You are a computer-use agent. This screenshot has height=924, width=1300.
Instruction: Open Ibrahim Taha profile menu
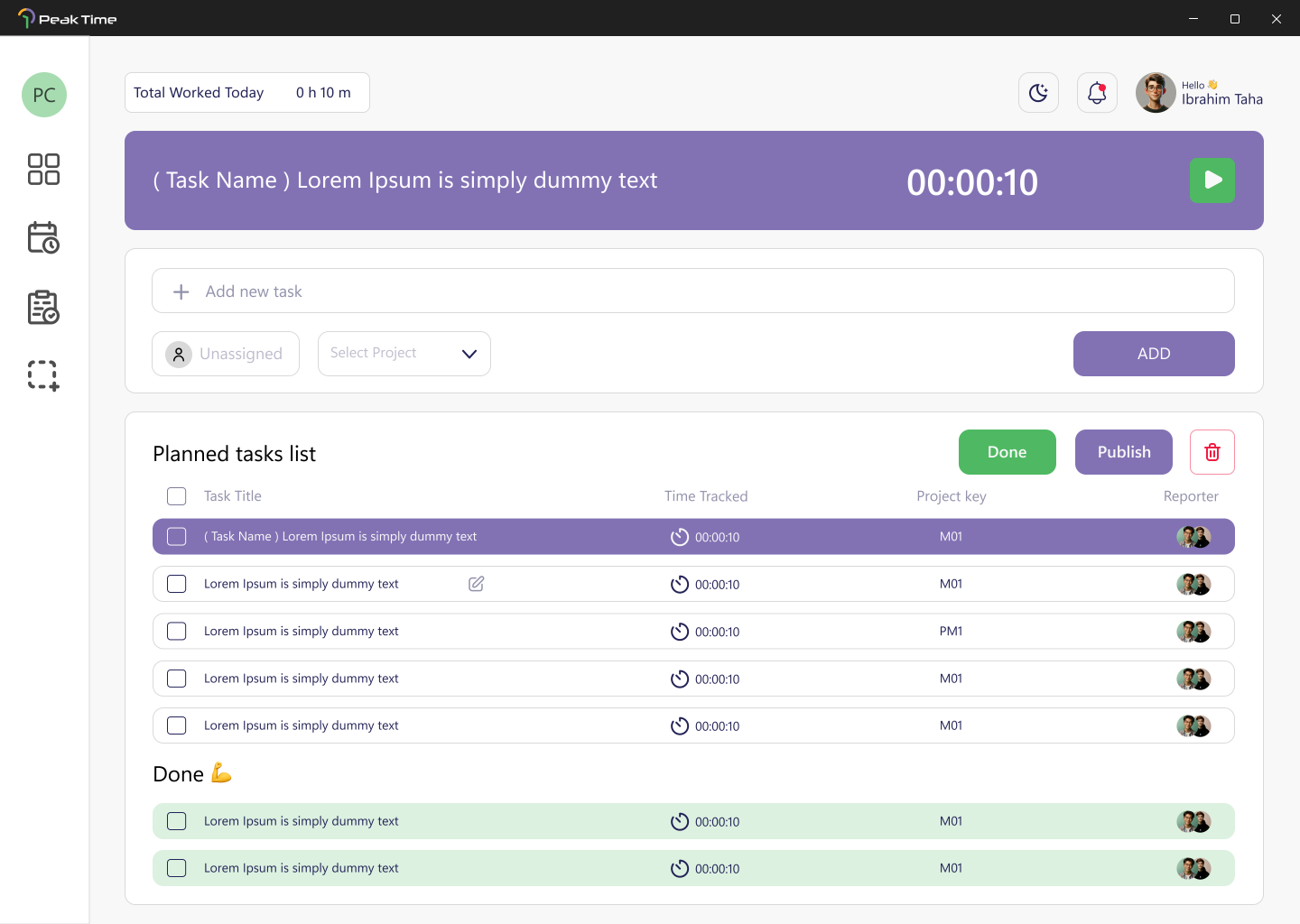[1199, 93]
